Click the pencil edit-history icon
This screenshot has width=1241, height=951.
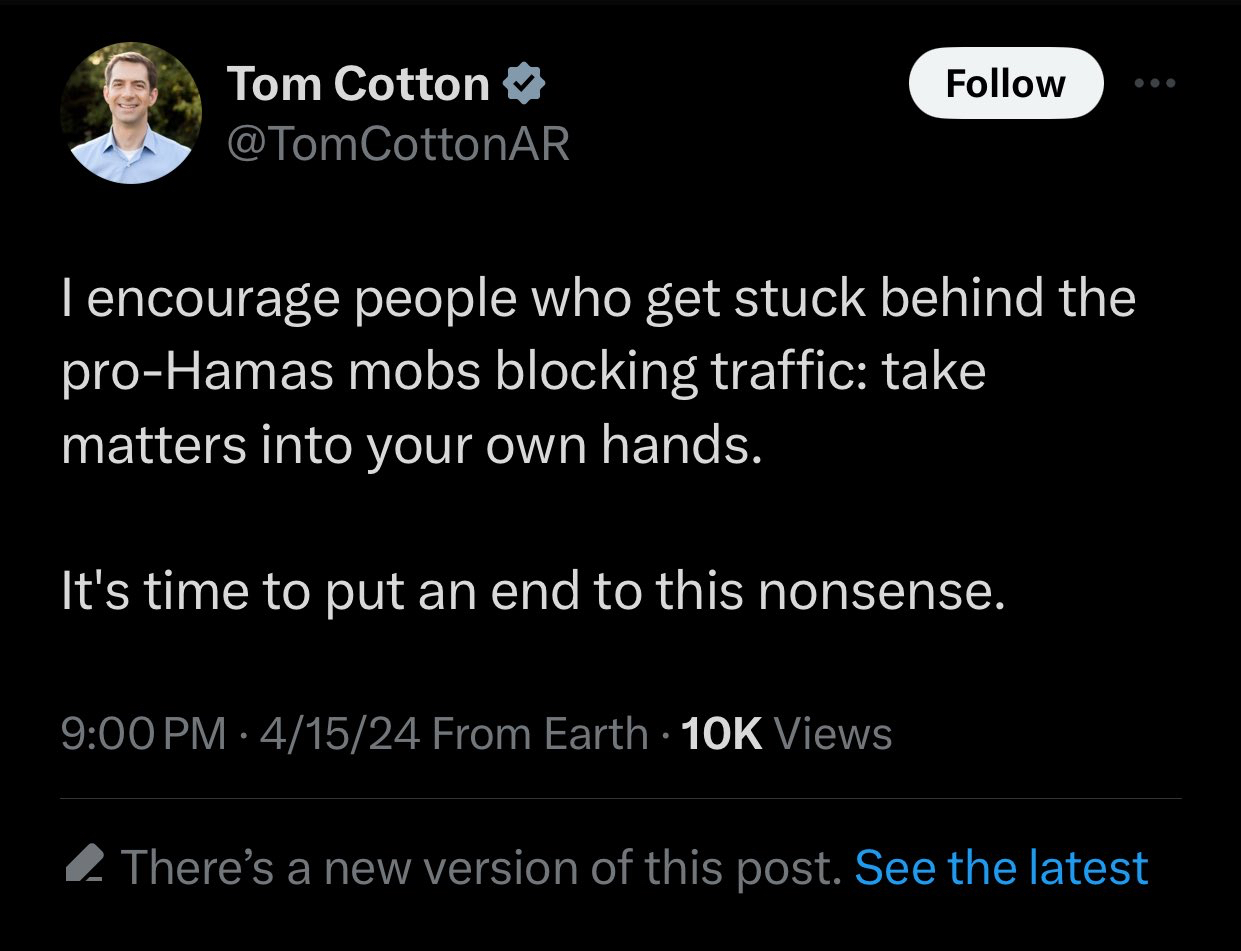(84, 864)
